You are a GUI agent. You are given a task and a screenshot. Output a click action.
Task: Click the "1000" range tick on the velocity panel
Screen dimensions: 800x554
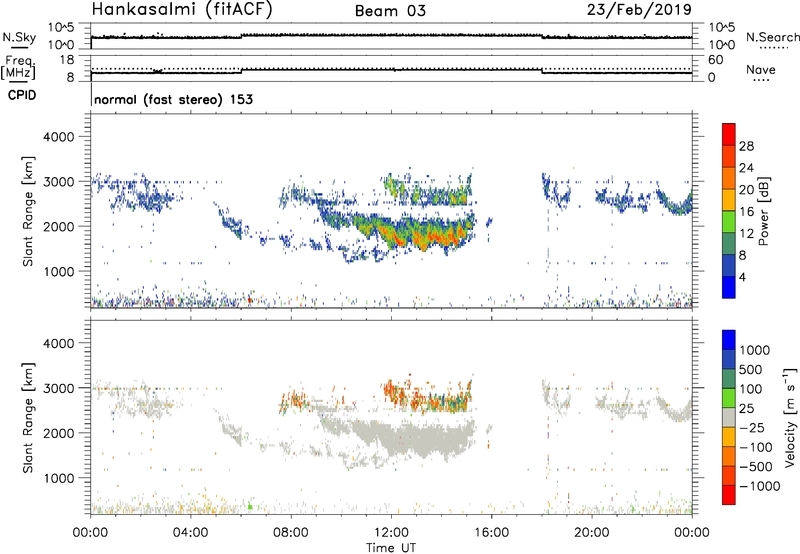point(58,478)
